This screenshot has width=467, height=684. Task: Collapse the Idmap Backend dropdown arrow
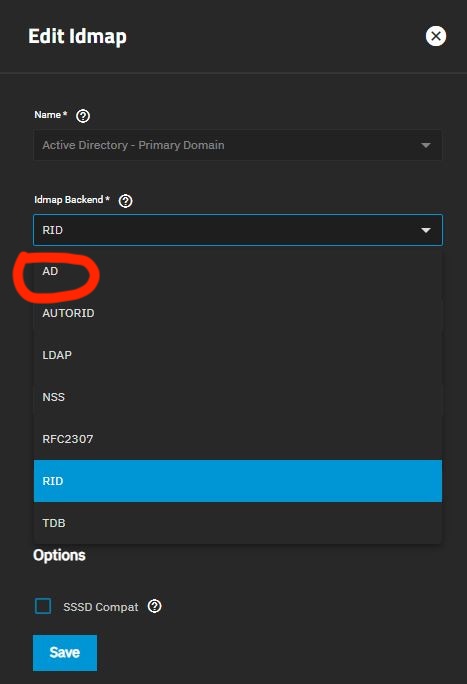click(x=426, y=230)
